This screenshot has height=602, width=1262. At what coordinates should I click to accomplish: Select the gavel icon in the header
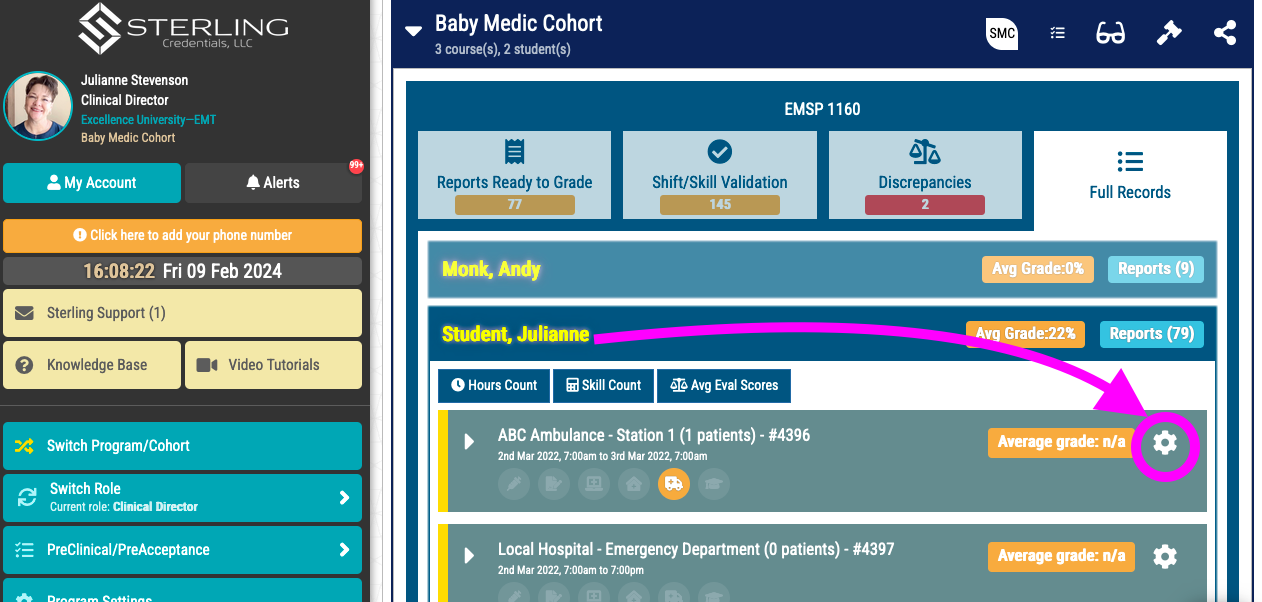(1169, 32)
